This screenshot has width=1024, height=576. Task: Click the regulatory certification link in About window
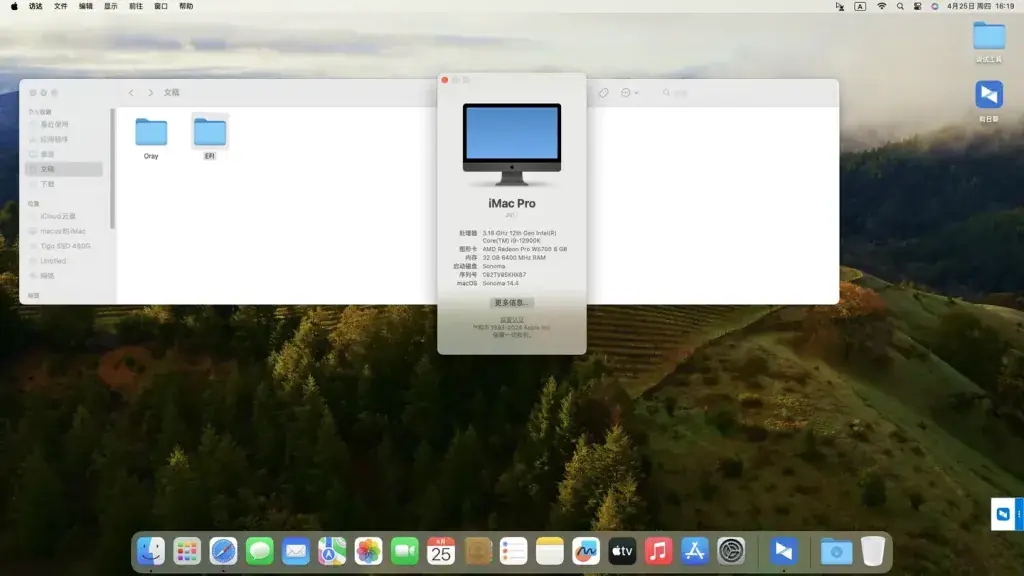(512, 319)
